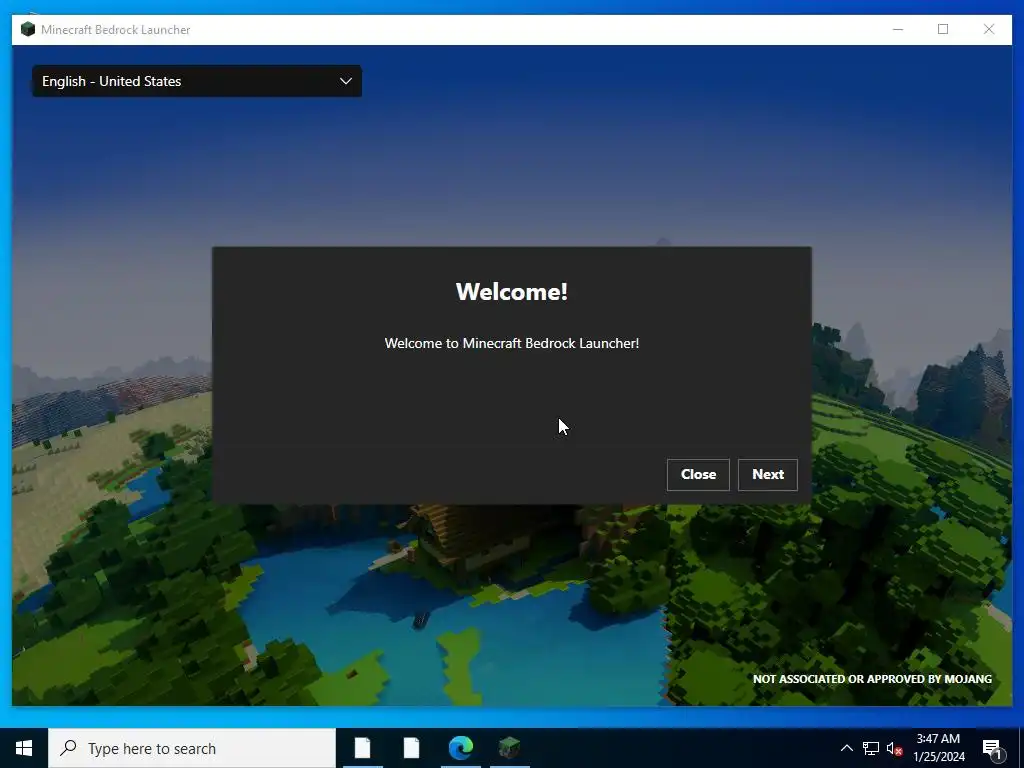Click the Minecraft Bedrock Launcher title bar icon
Image resolution: width=1024 pixels, height=768 pixels.
[27, 29]
